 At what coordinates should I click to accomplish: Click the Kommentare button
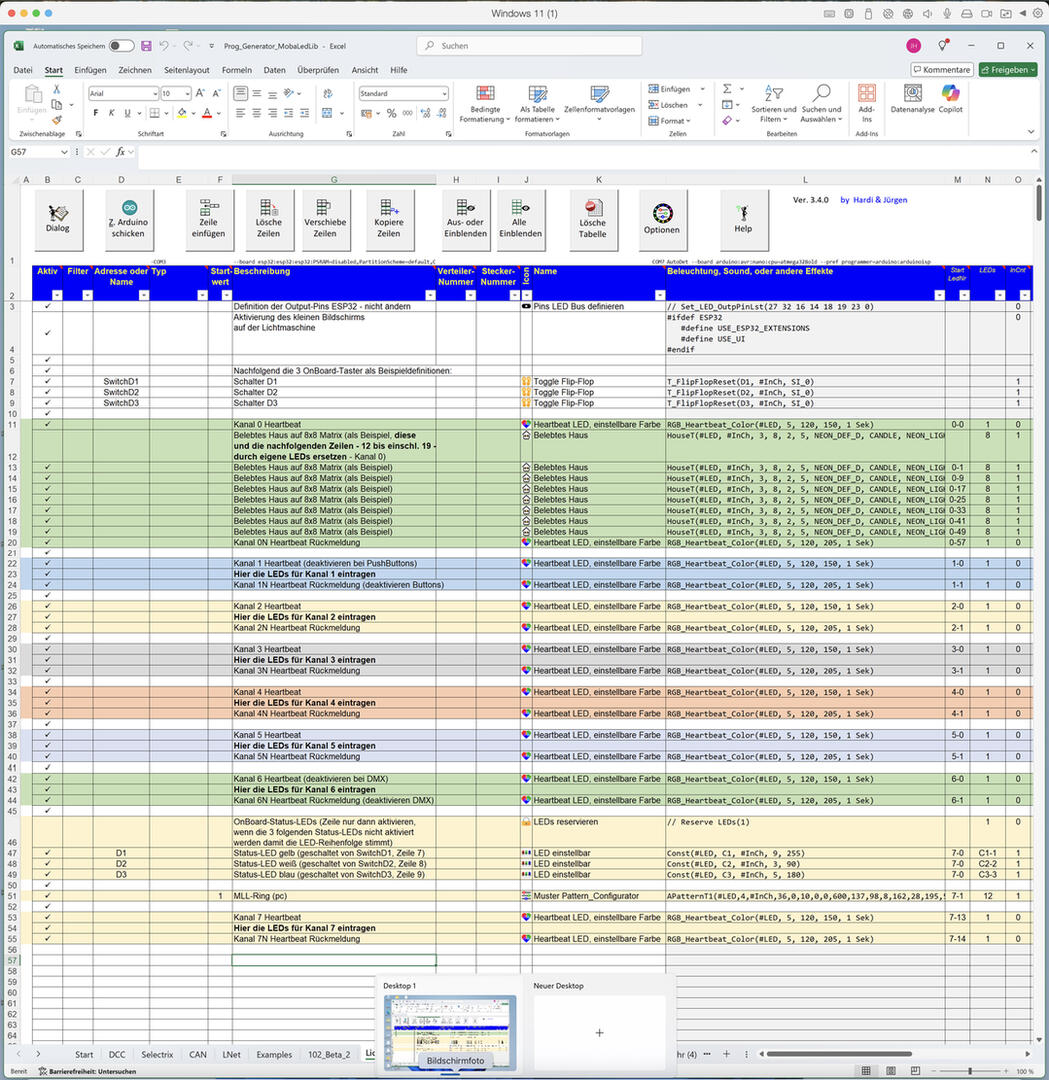click(941, 70)
